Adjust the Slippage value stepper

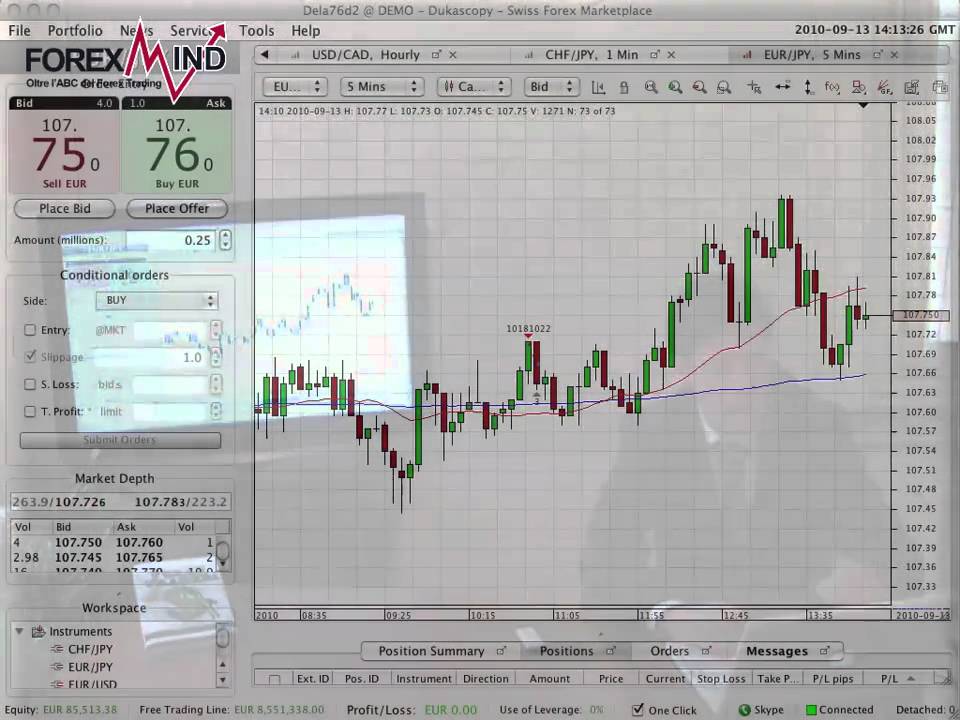[x=216, y=357]
